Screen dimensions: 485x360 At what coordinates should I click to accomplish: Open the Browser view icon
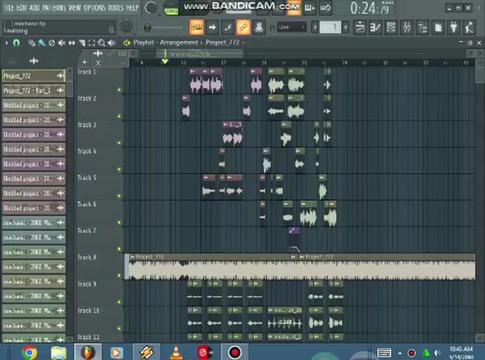pos(422,27)
